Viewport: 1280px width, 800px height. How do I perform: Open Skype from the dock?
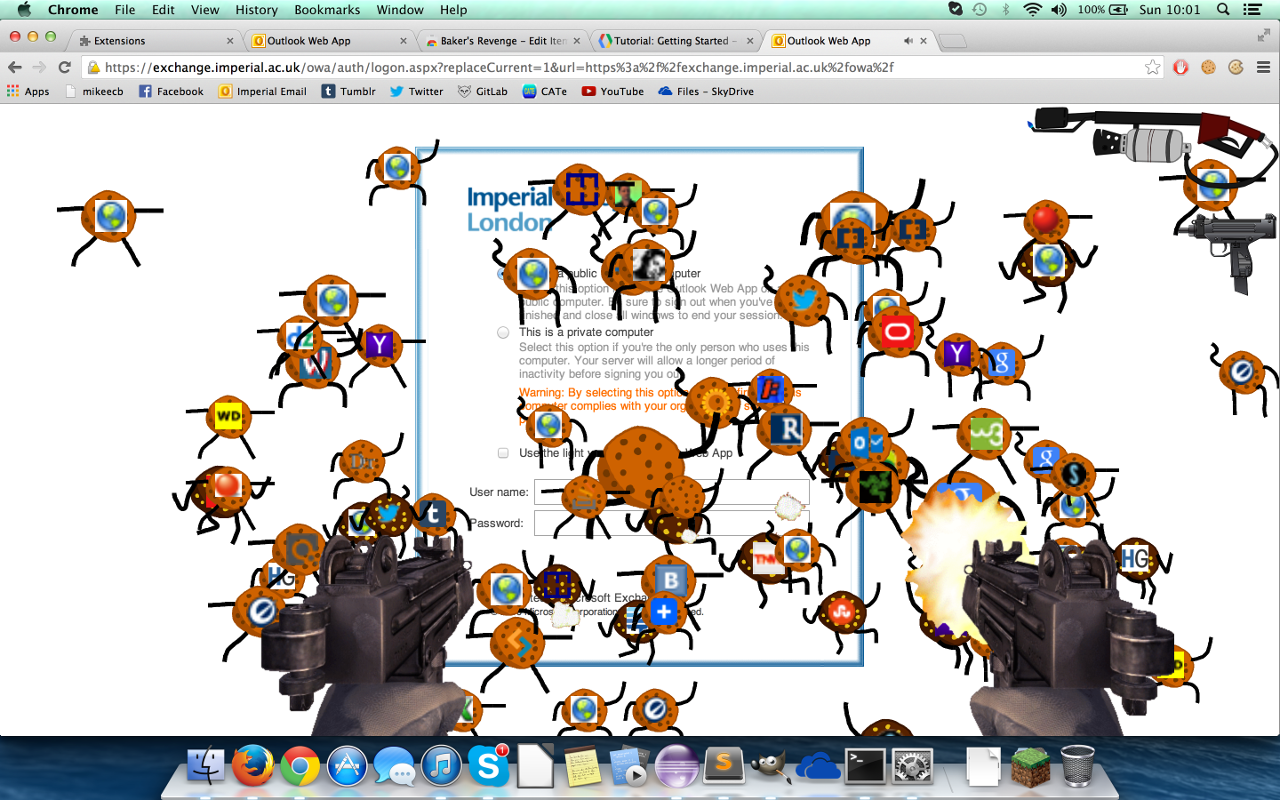click(x=488, y=766)
